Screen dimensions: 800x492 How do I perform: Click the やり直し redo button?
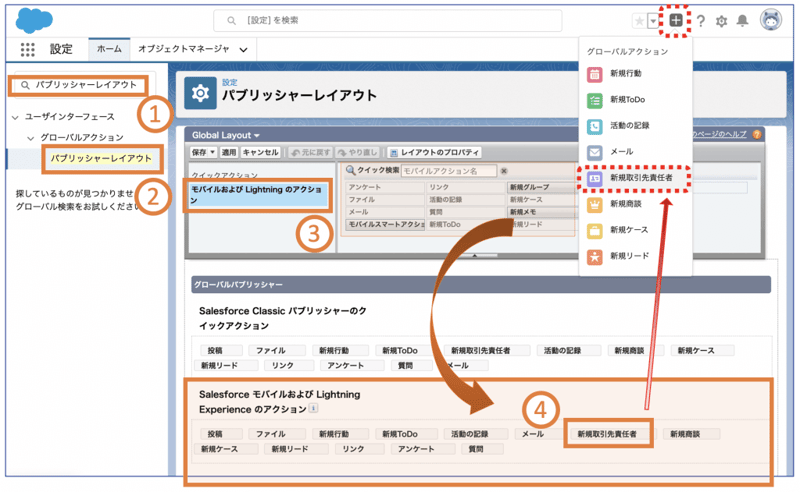coord(358,152)
